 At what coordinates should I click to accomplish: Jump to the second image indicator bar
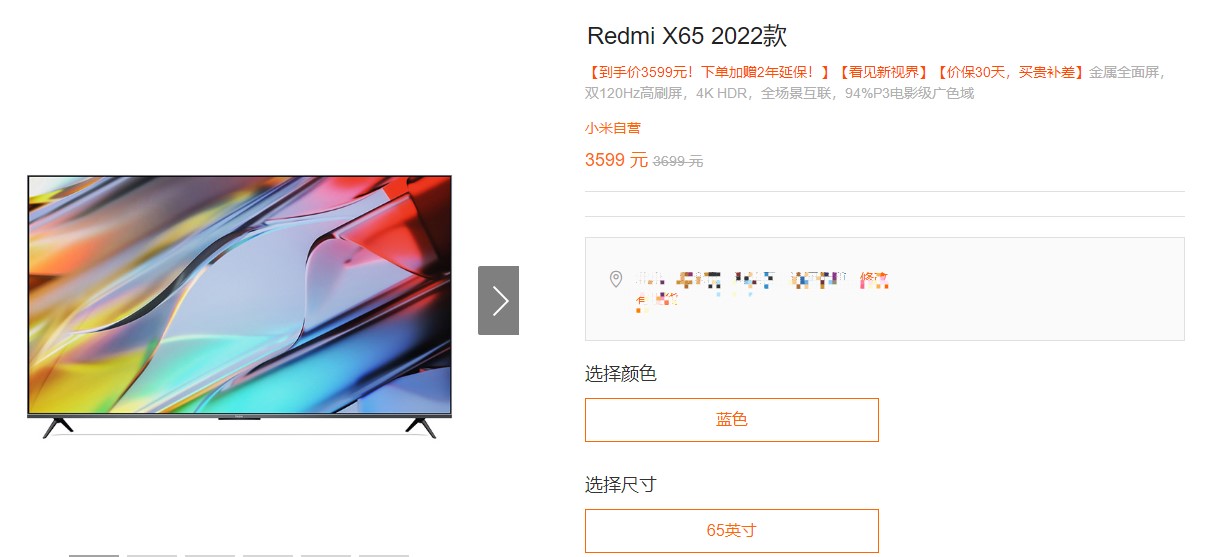[152, 555]
